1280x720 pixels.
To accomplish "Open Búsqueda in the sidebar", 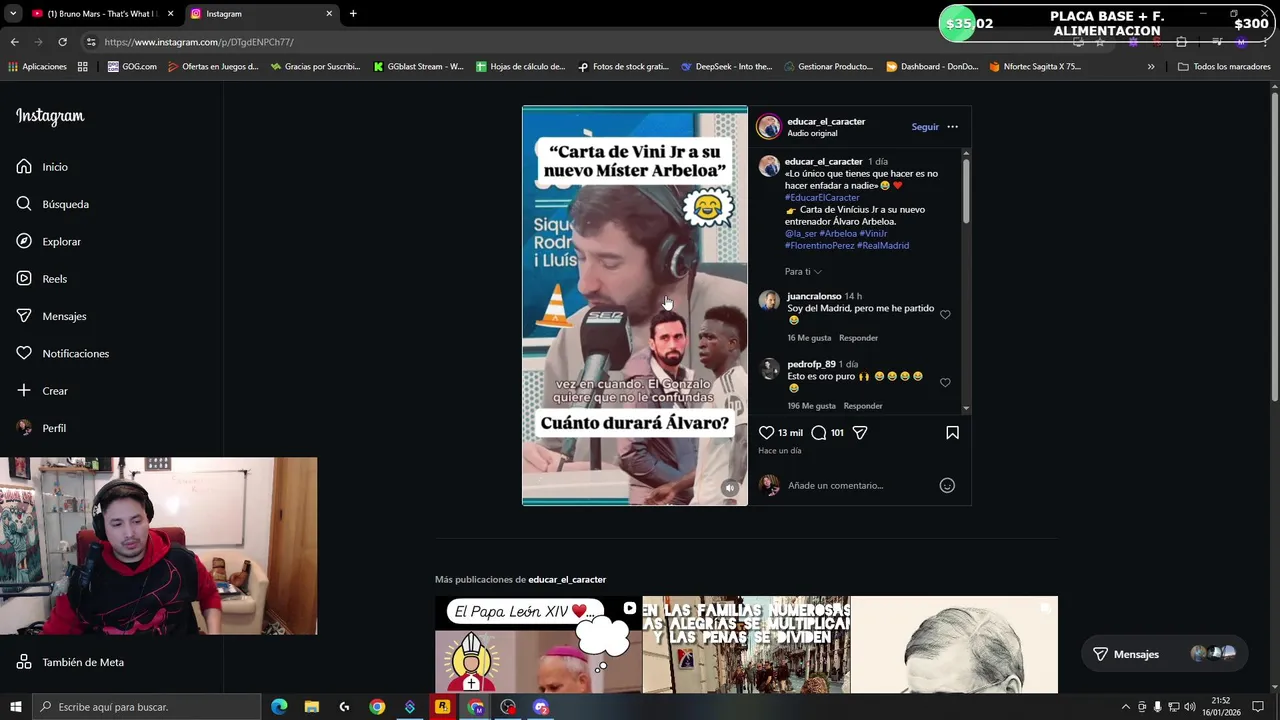I will coord(52,204).
